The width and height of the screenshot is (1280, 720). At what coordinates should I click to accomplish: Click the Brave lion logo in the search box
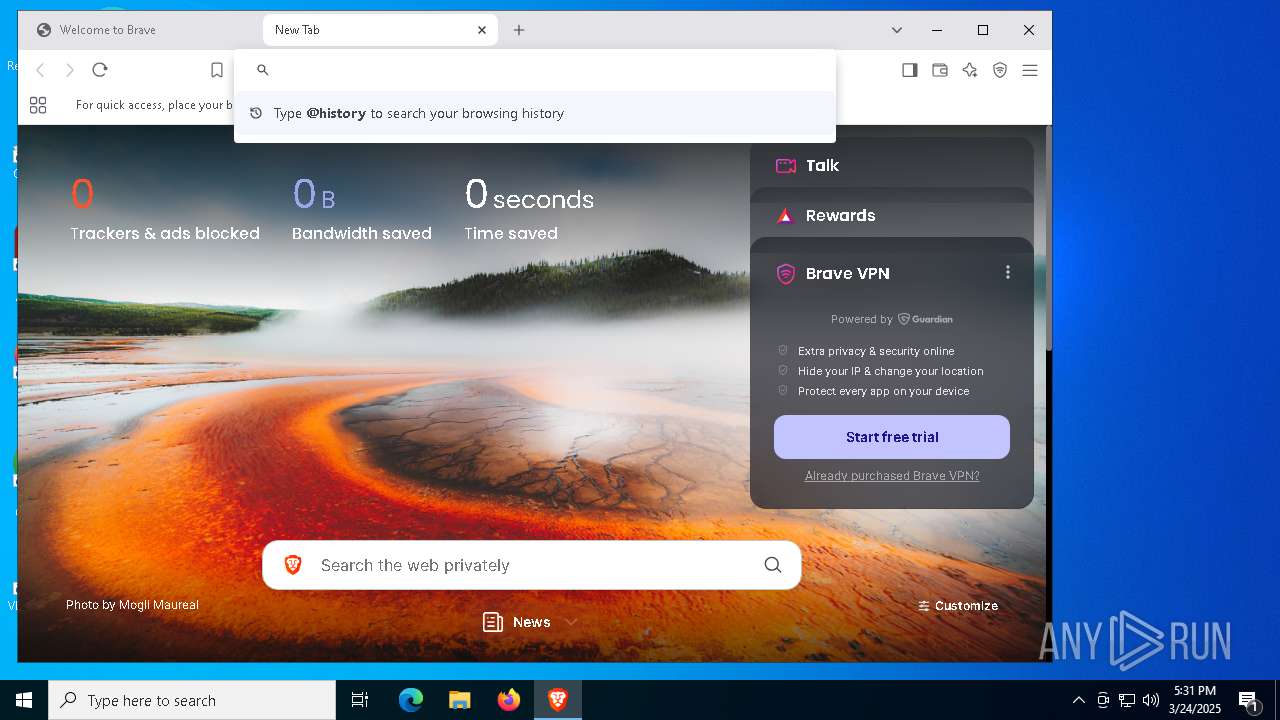(293, 565)
